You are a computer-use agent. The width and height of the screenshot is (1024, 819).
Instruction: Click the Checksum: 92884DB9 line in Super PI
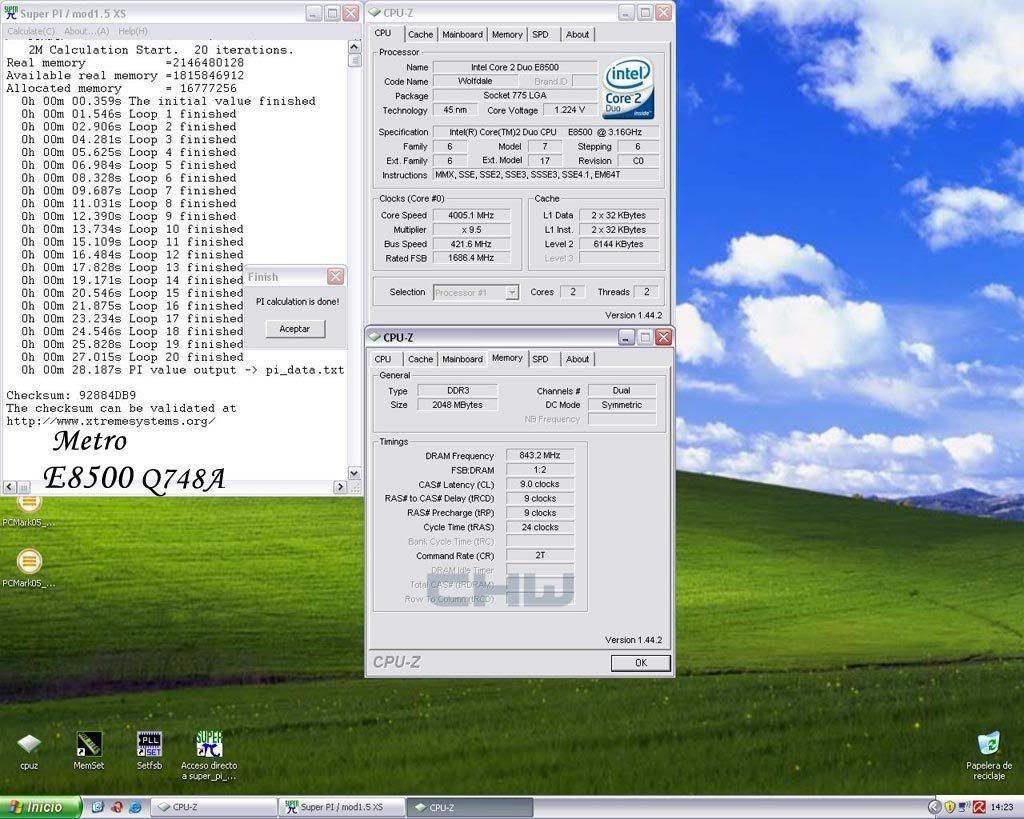click(x=71, y=395)
